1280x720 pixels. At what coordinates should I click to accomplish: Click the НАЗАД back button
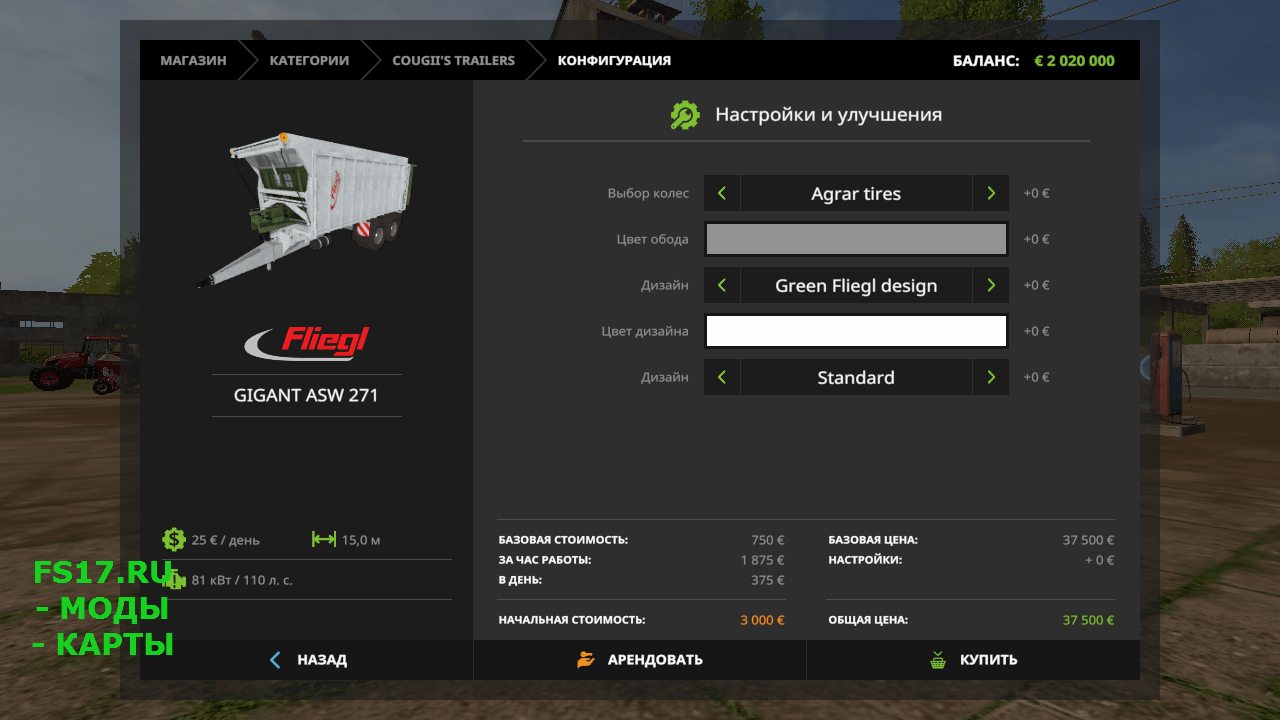click(306, 660)
